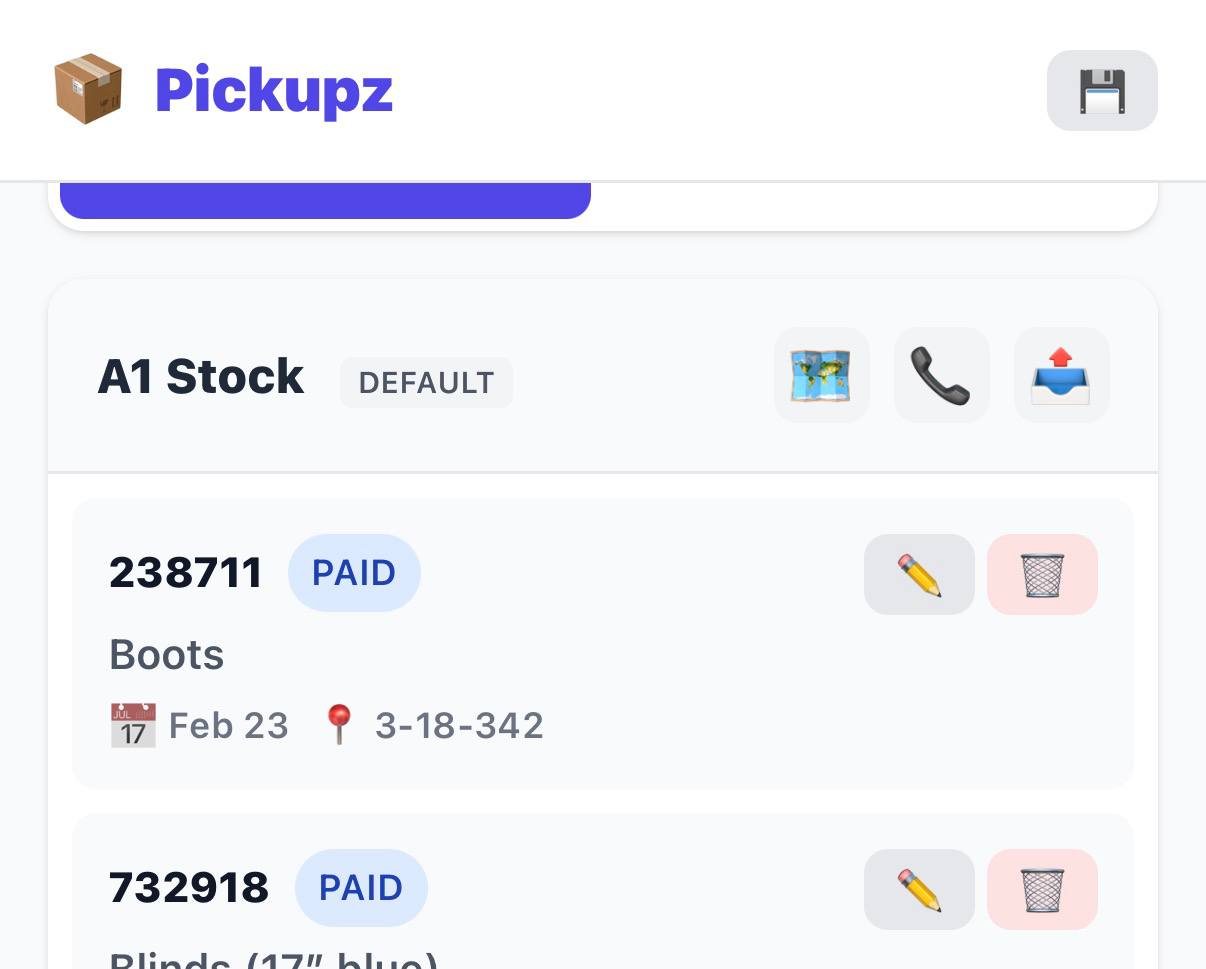The image size is (1206, 969).
Task: Delete order 238711 using the trash icon
Action: click(1042, 574)
